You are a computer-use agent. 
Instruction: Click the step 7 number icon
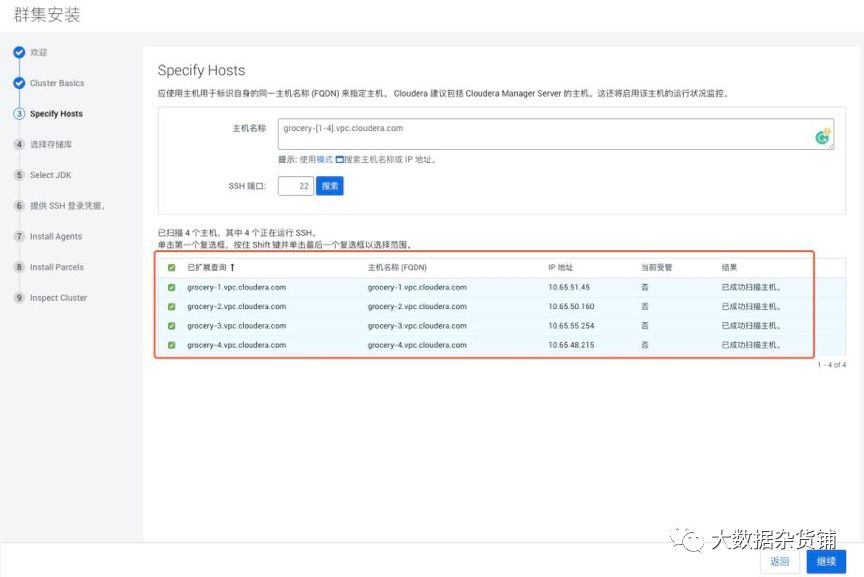(19, 236)
